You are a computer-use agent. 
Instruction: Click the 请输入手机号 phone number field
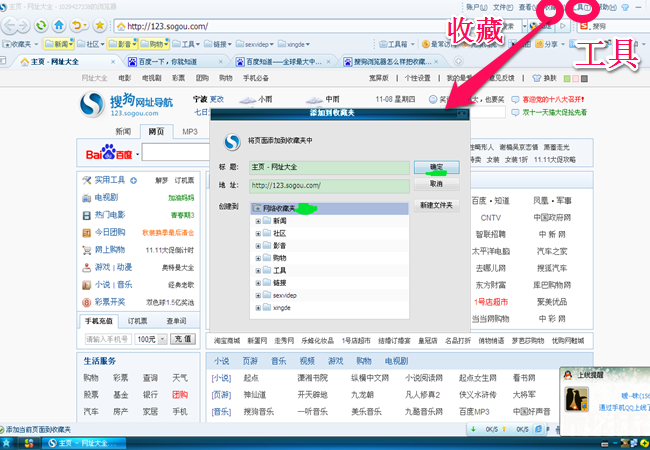(x=108, y=339)
